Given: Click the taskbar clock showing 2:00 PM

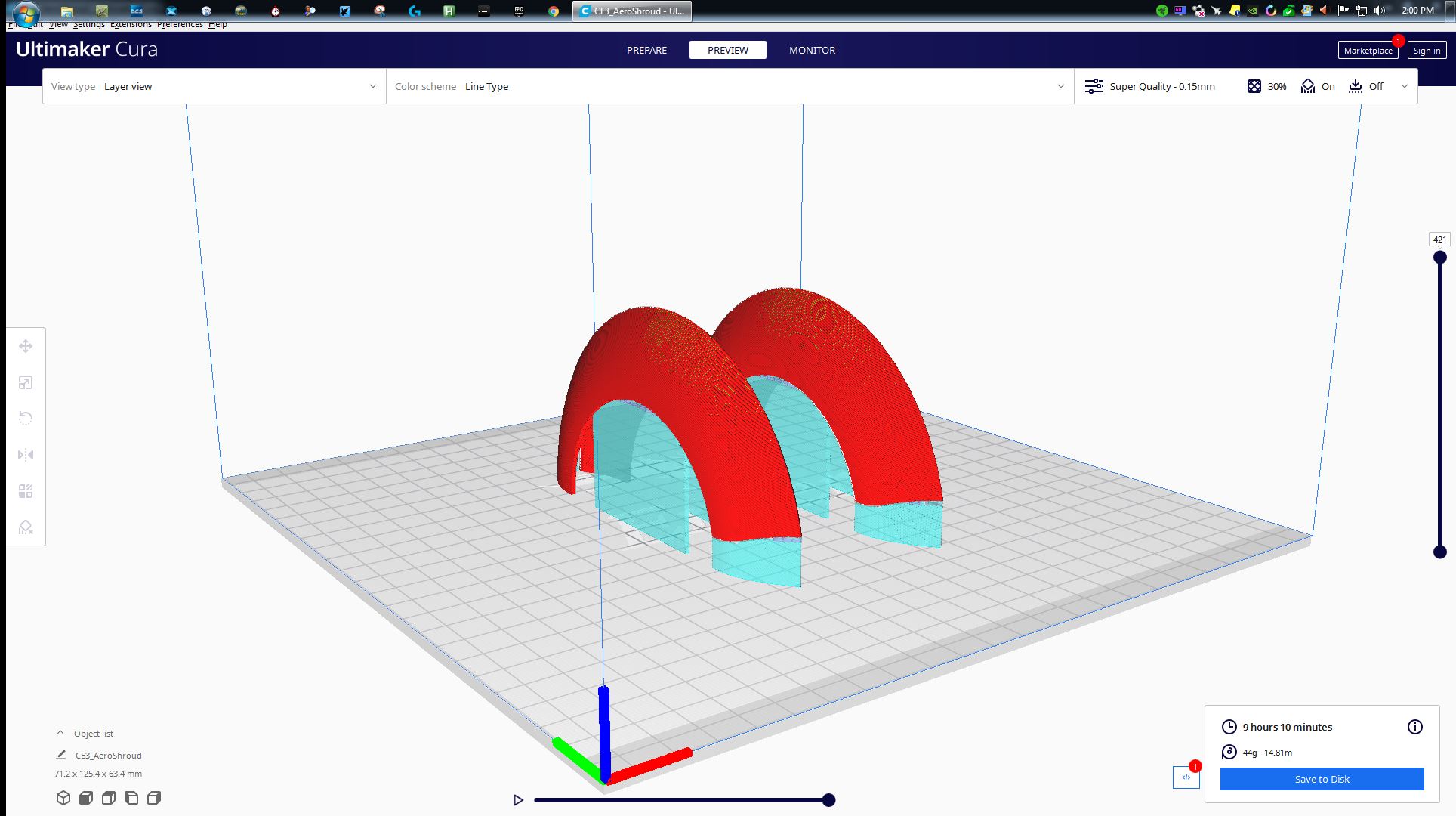Looking at the screenshot, I should (x=1417, y=11).
